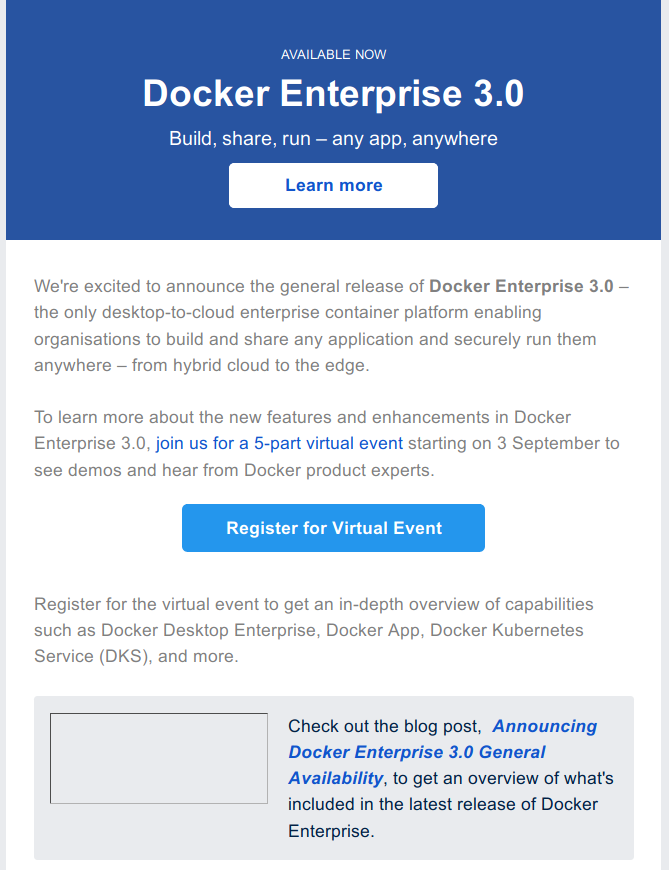Click the bold Docker Enterprise 3.0 paragraph text
This screenshot has height=870, width=669.
point(521,287)
